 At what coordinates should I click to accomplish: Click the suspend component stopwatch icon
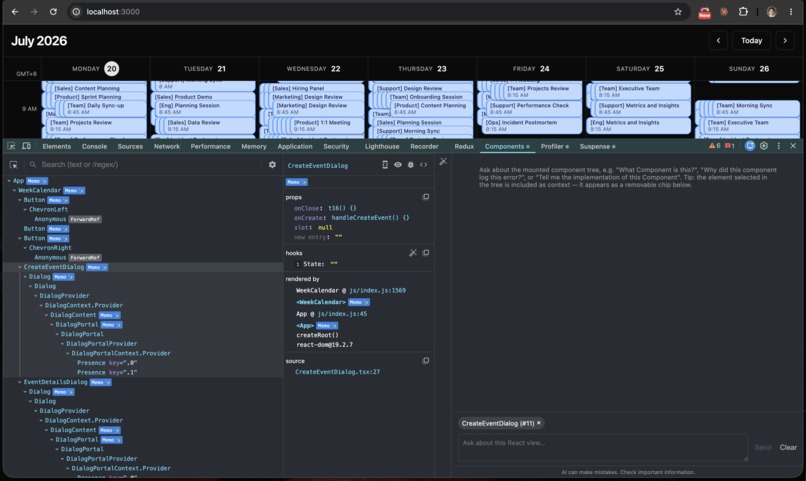click(x=385, y=165)
